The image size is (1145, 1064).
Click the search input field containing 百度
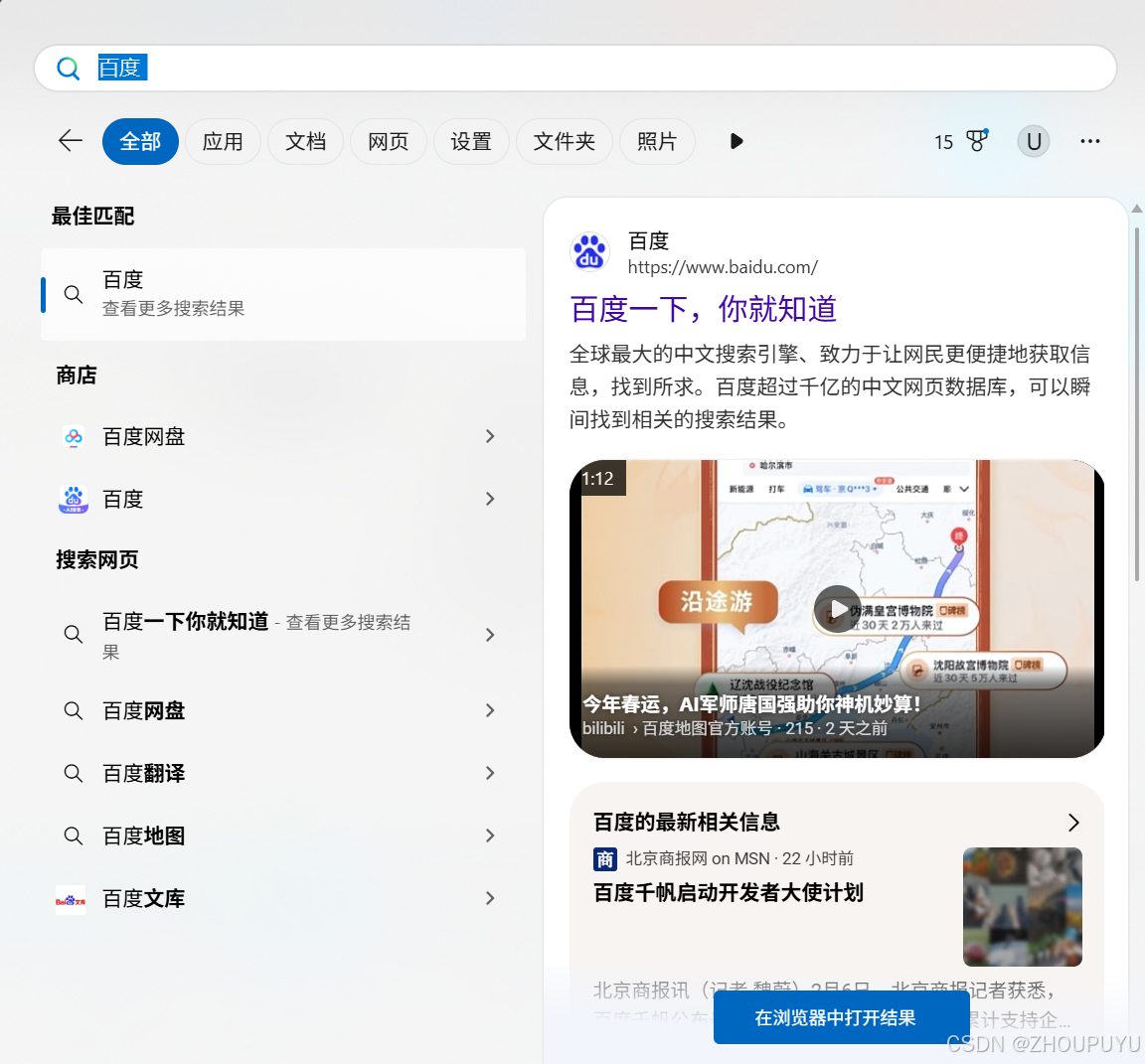tap(575, 68)
